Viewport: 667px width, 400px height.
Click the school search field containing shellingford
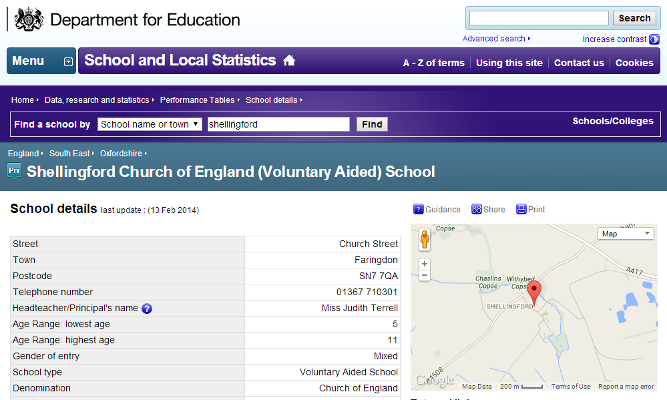click(x=279, y=124)
